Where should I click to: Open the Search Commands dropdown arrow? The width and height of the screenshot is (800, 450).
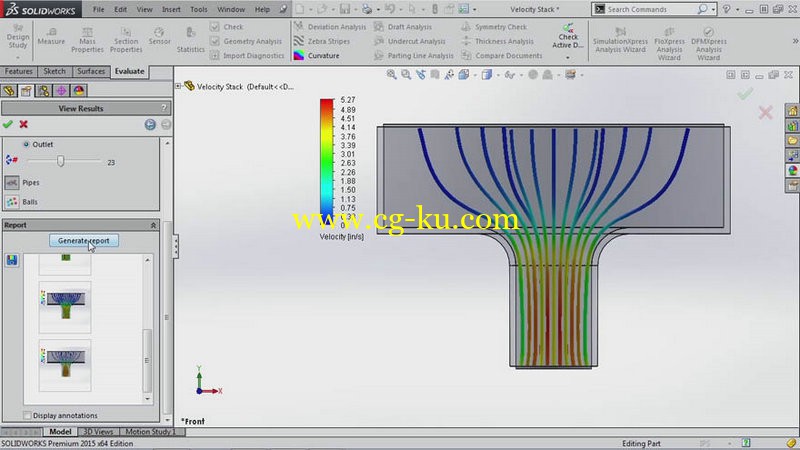pos(713,9)
